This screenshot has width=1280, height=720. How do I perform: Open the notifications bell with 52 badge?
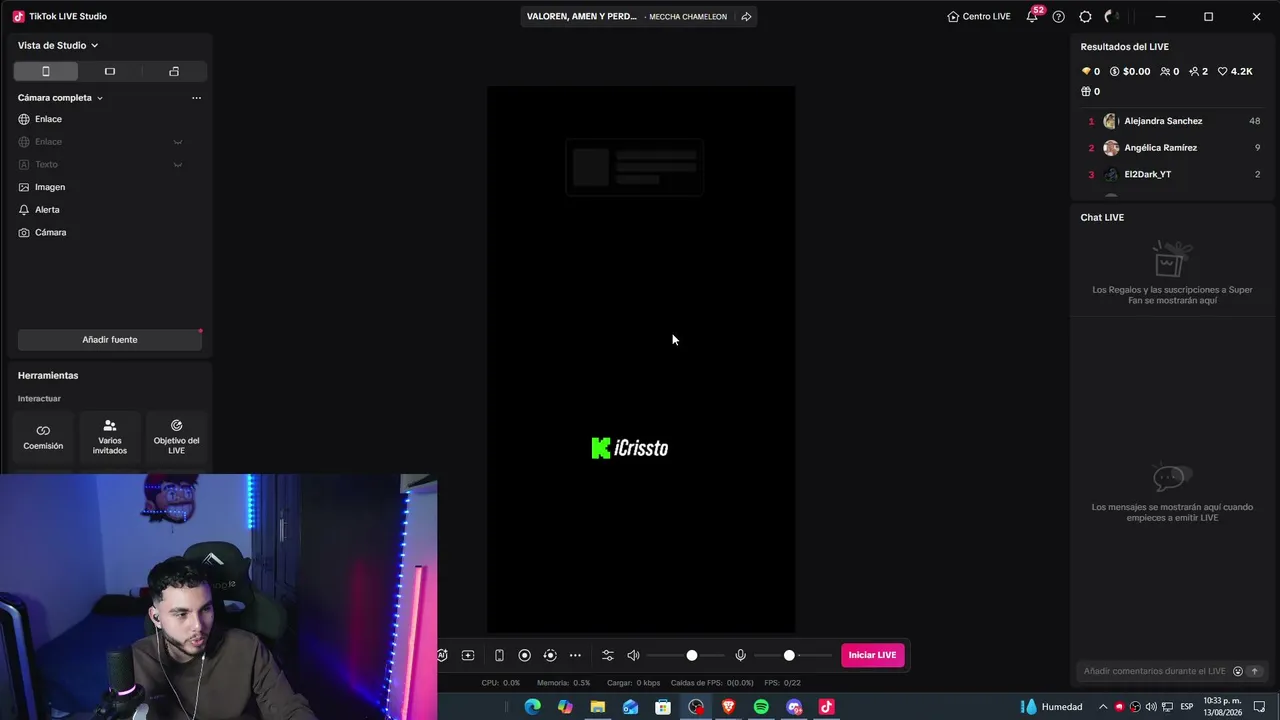pos(1032,16)
